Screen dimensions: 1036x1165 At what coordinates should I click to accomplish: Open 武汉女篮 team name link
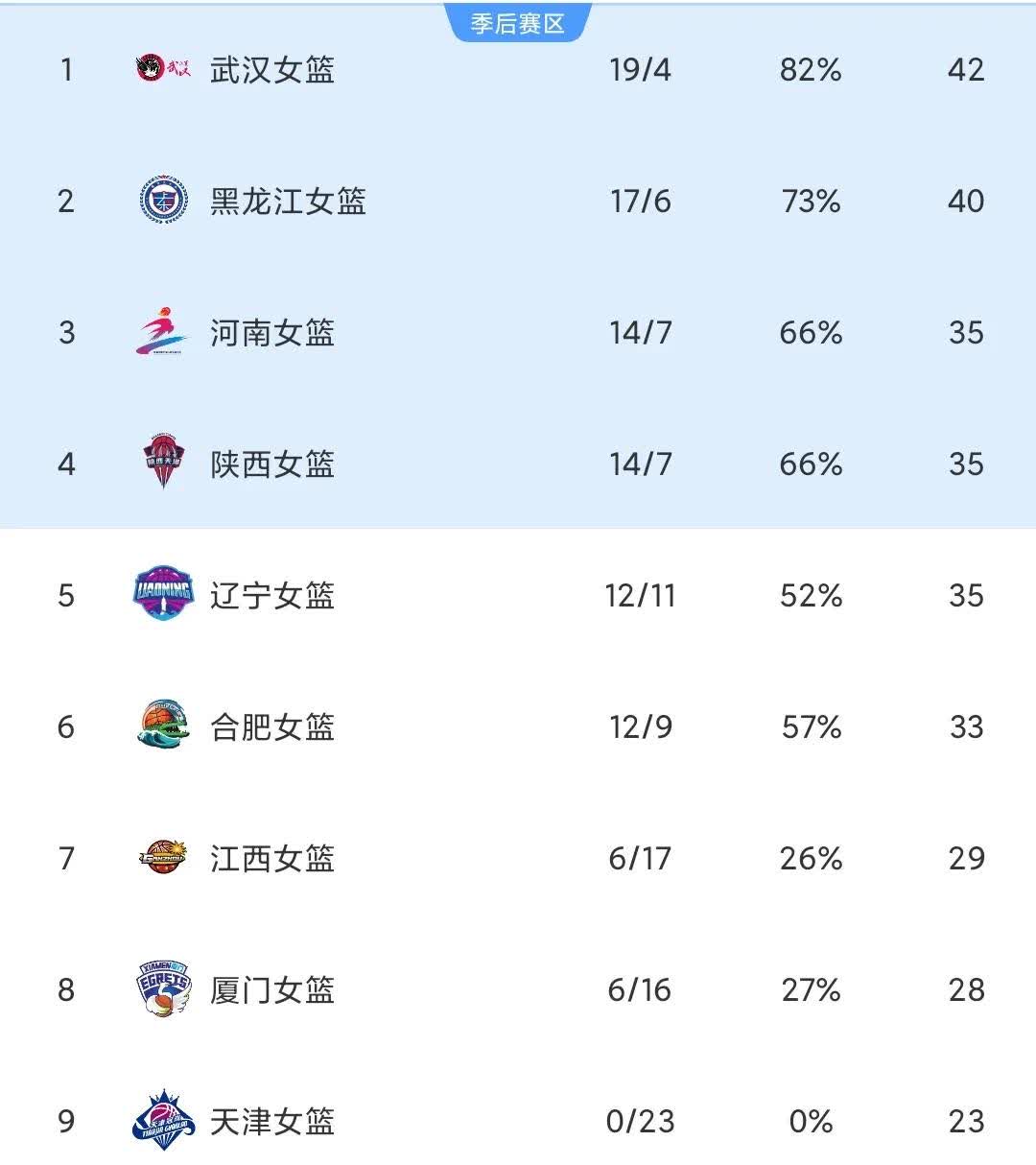coord(272,70)
